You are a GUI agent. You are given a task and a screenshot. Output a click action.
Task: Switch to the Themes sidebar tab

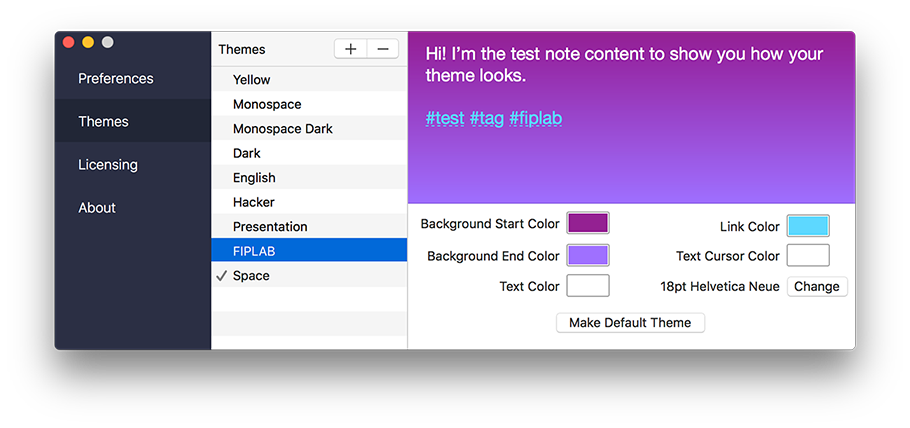click(104, 122)
